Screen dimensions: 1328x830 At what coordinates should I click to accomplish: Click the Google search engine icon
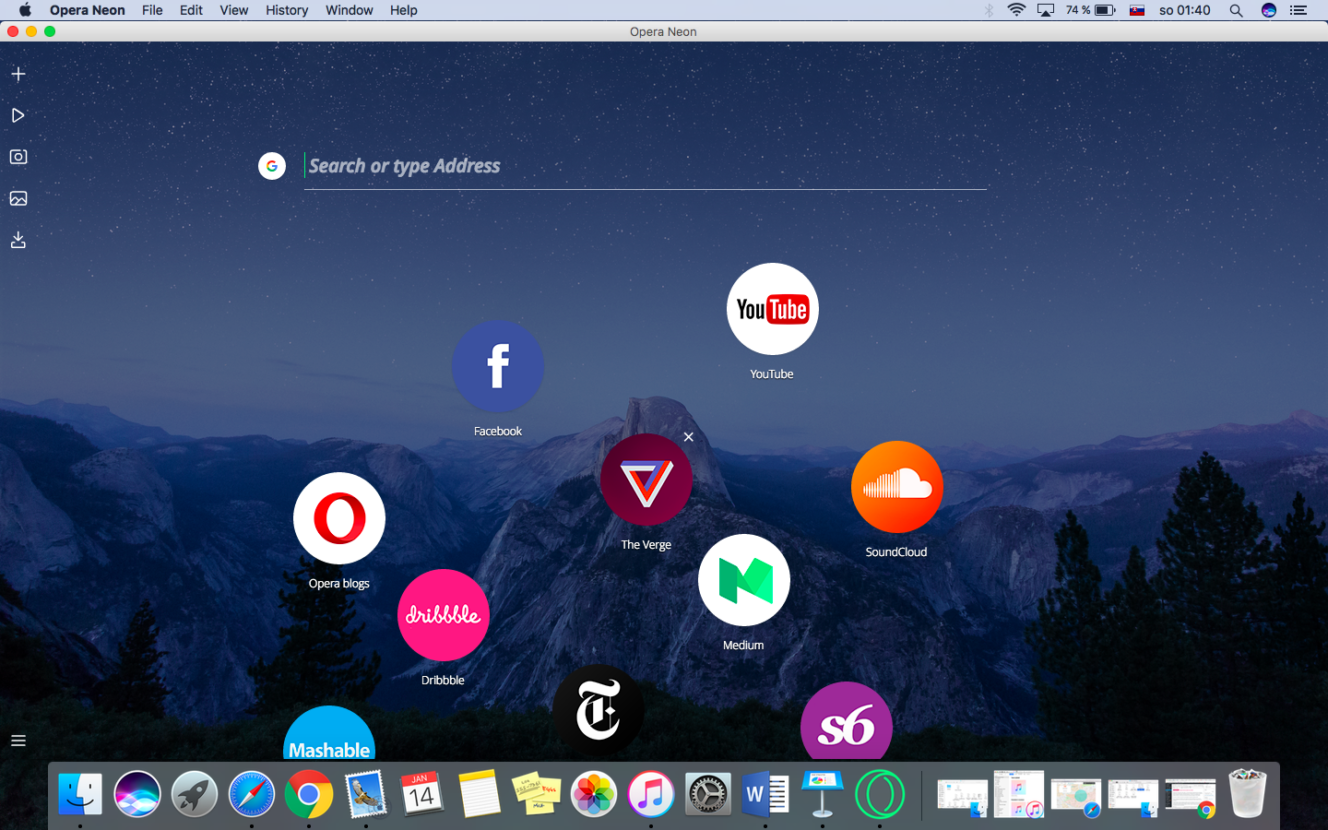(272, 166)
